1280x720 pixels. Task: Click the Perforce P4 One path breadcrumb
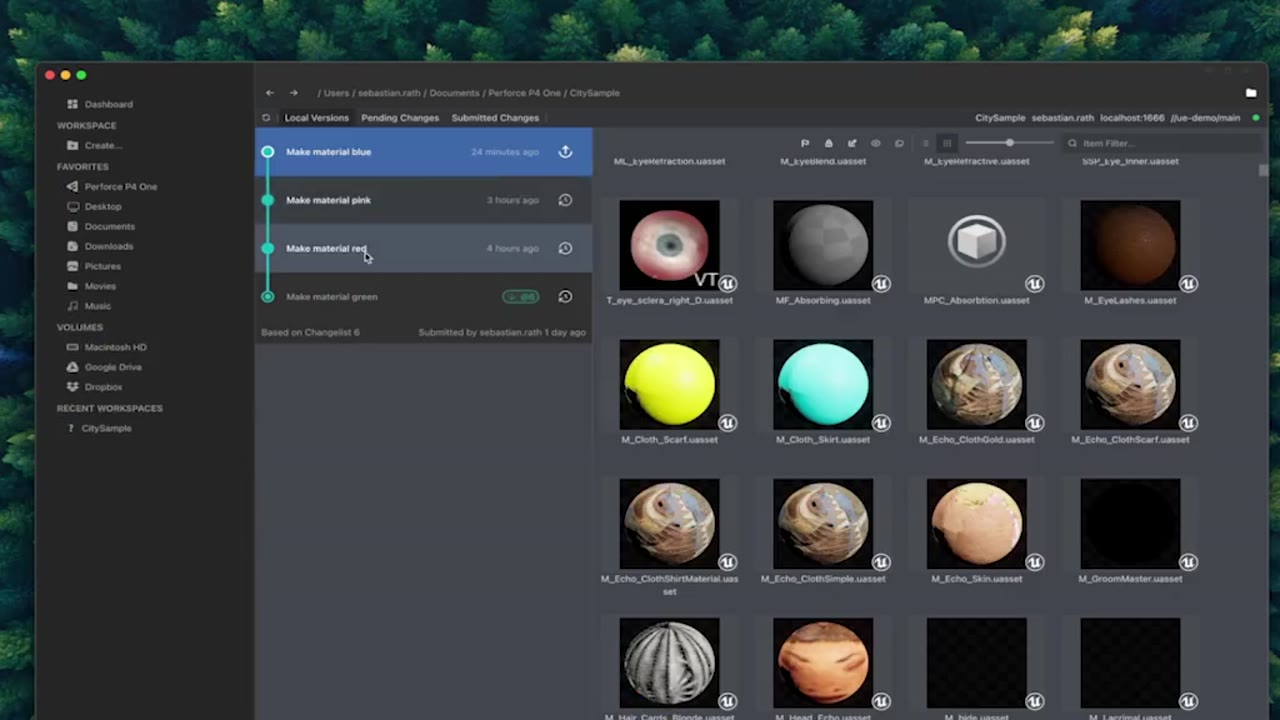pyautogui.click(x=525, y=93)
